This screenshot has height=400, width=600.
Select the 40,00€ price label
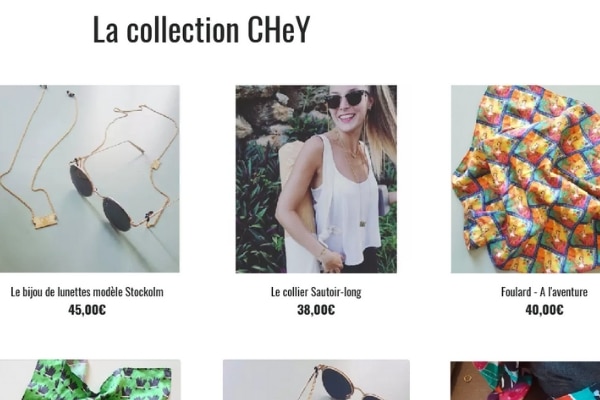click(x=544, y=309)
